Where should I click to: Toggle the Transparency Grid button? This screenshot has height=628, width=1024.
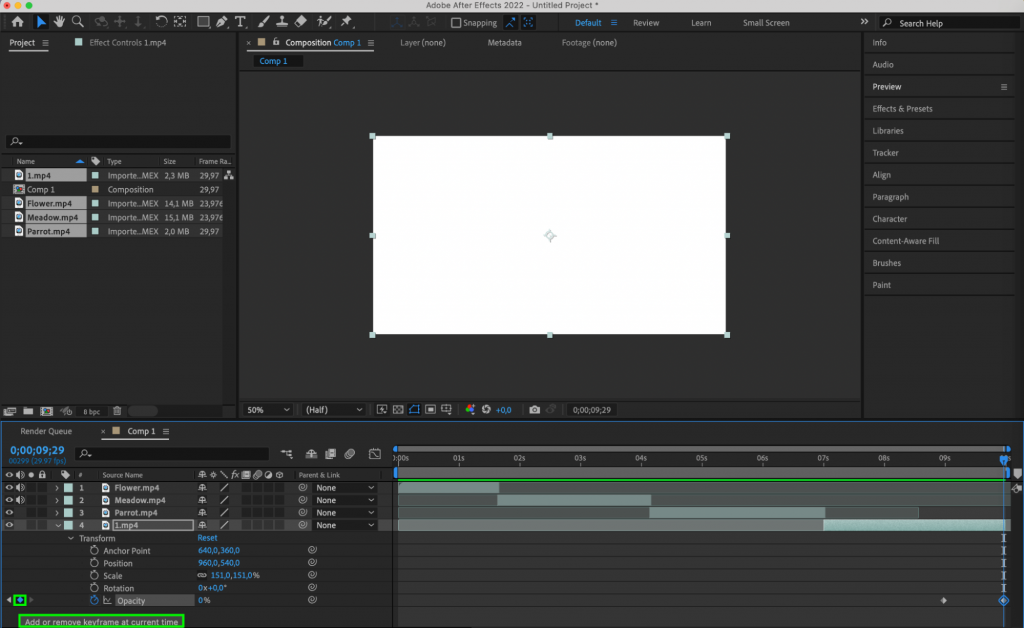(398, 409)
